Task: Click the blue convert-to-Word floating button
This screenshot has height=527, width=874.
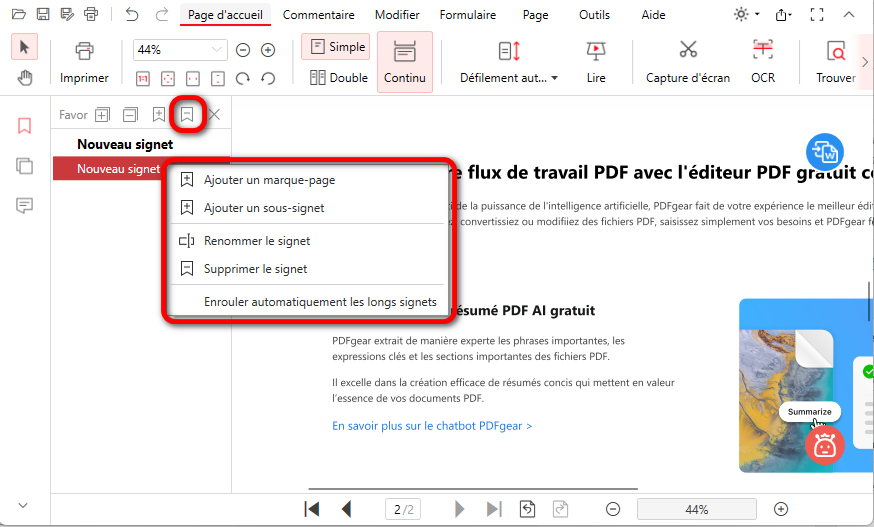Action: click(824, 152)
